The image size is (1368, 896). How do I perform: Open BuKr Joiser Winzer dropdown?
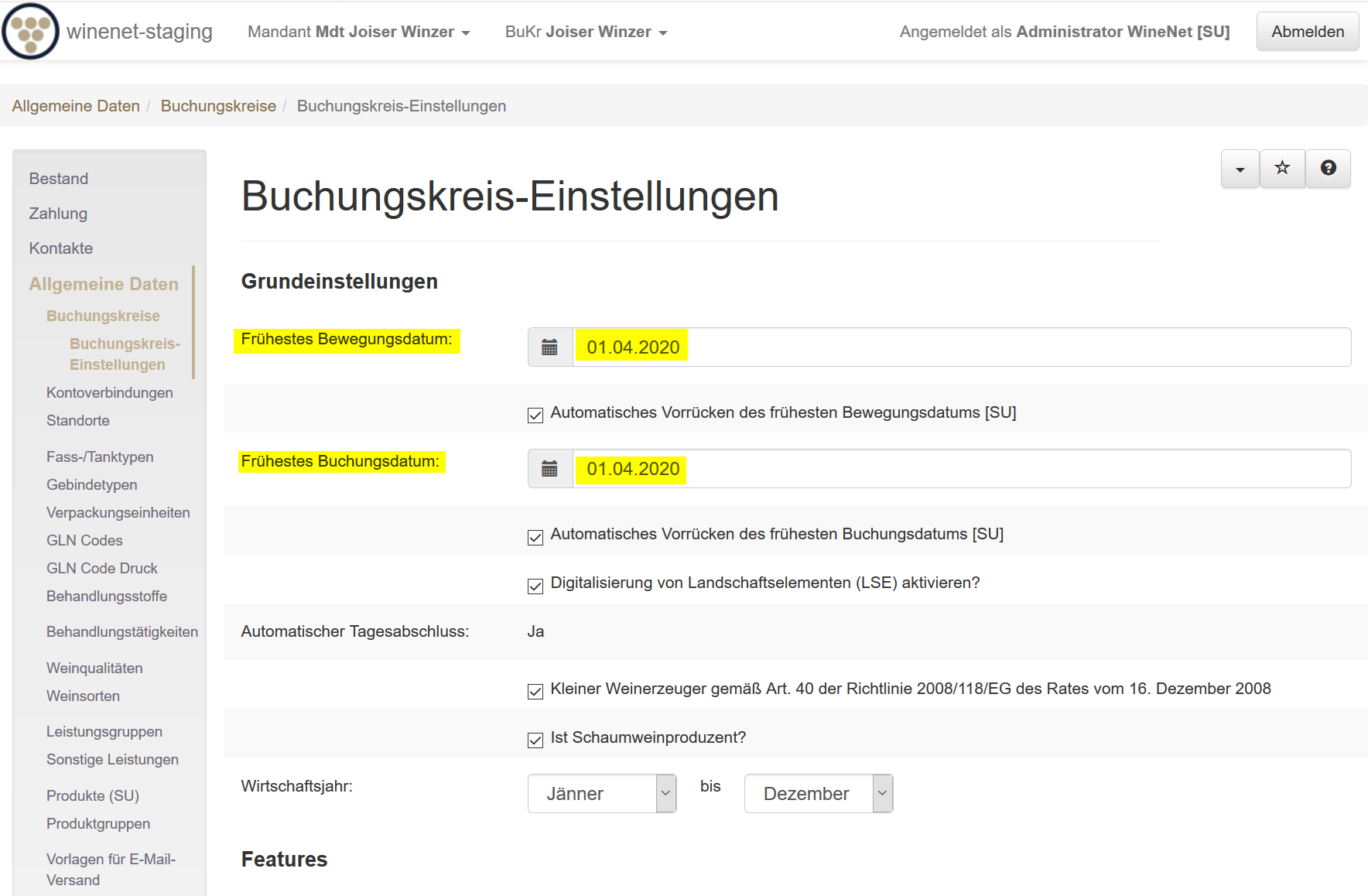(586, 32)
